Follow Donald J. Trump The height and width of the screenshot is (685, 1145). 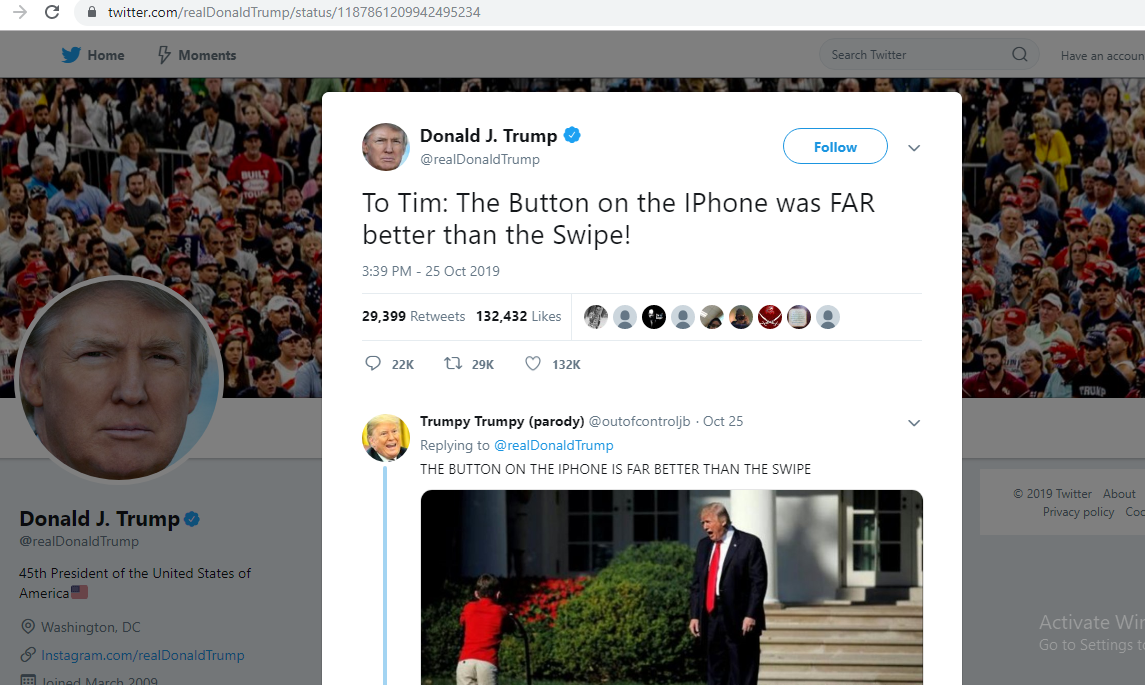[x=835, y=147]
